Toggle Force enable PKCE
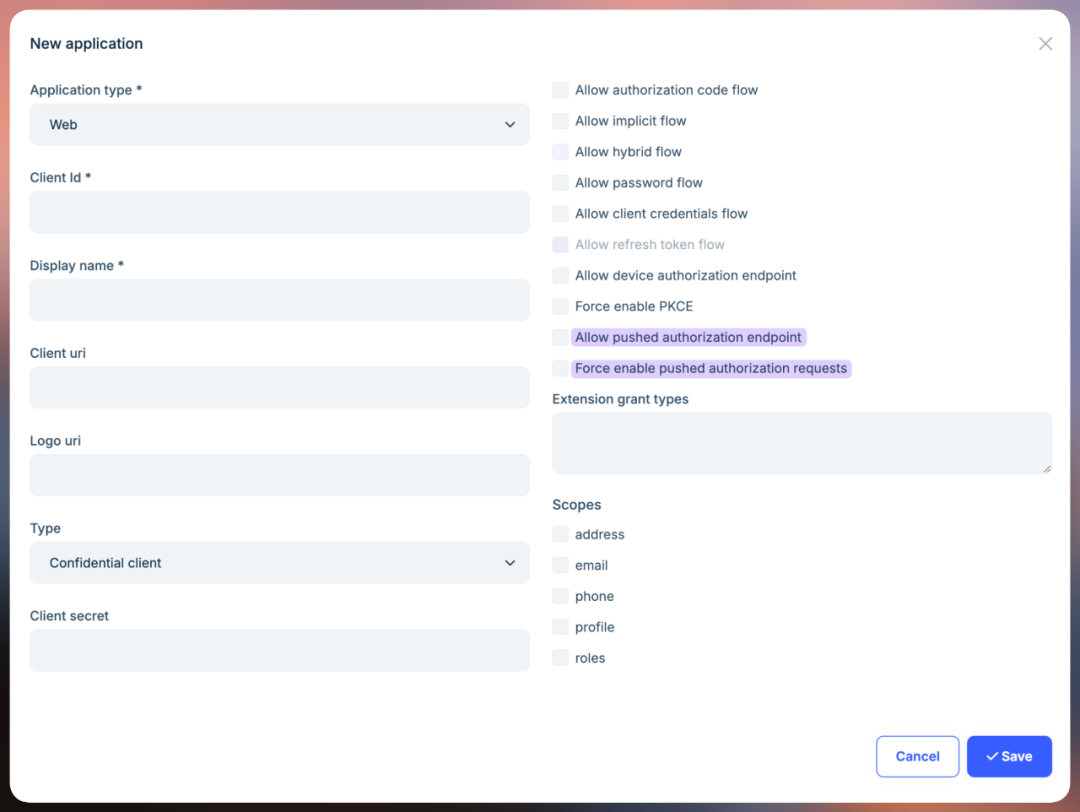This screenshot has width=1080, height=812. [x=560, y=306]
